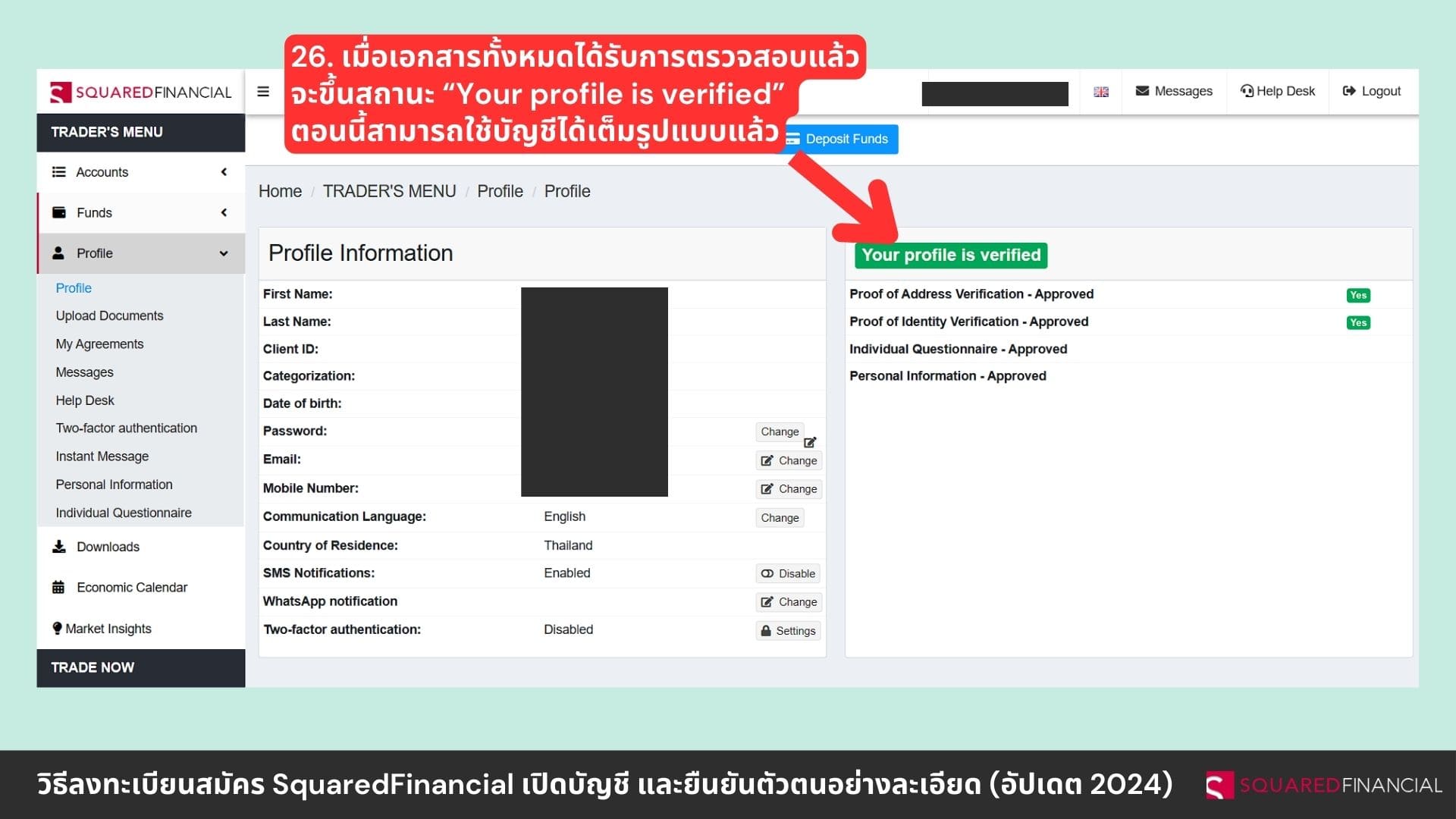Image resolution: width=1456 pixels, height=819 pixels.
Task: Click the pencil icon in Mobile Number Change button
Action: [767, 489]
